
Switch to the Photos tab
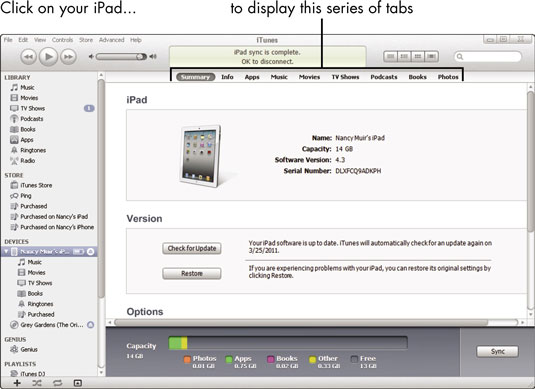click(448, 77)
